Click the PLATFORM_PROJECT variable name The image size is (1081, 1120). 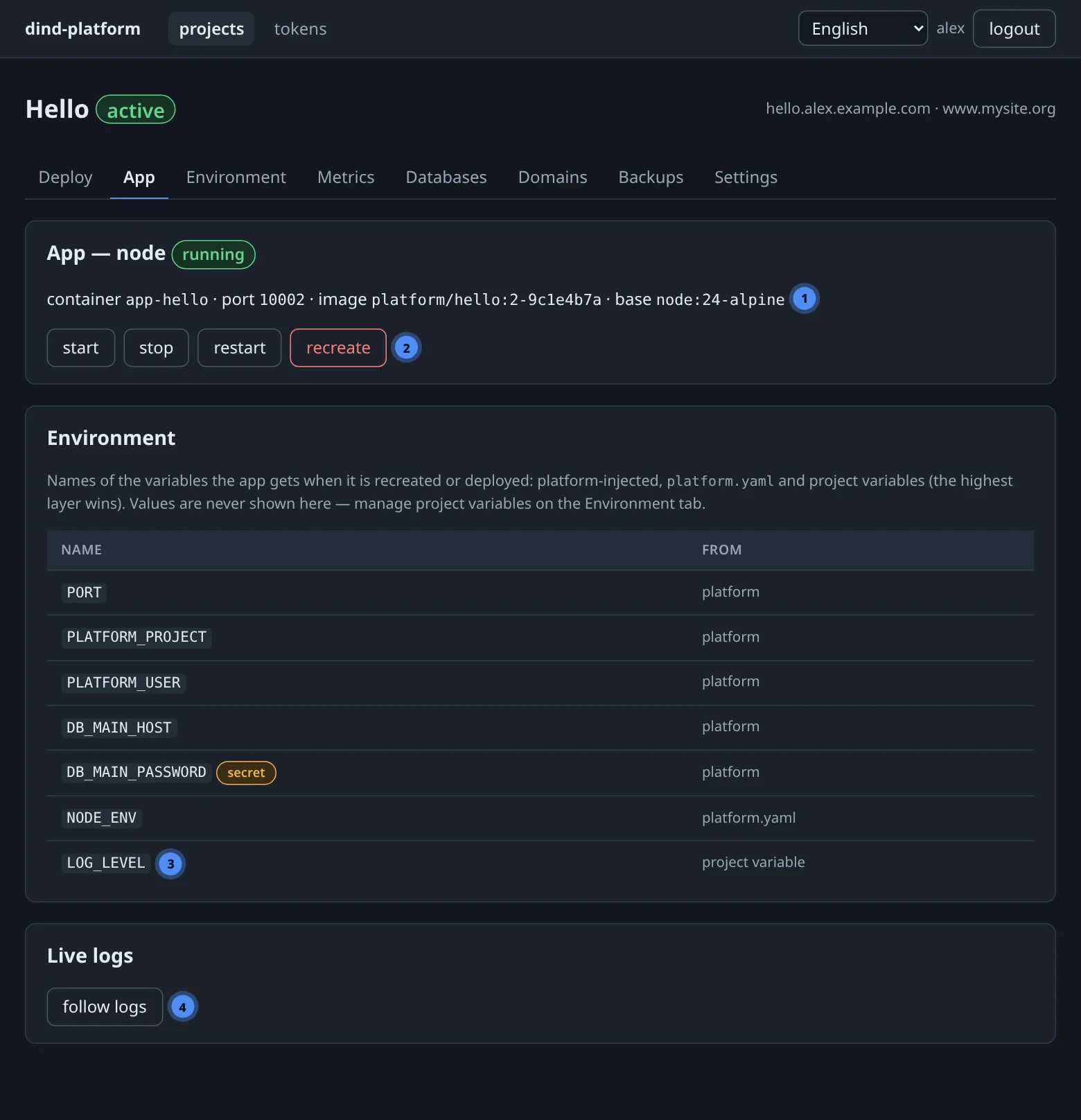click(x=137, y=638)
